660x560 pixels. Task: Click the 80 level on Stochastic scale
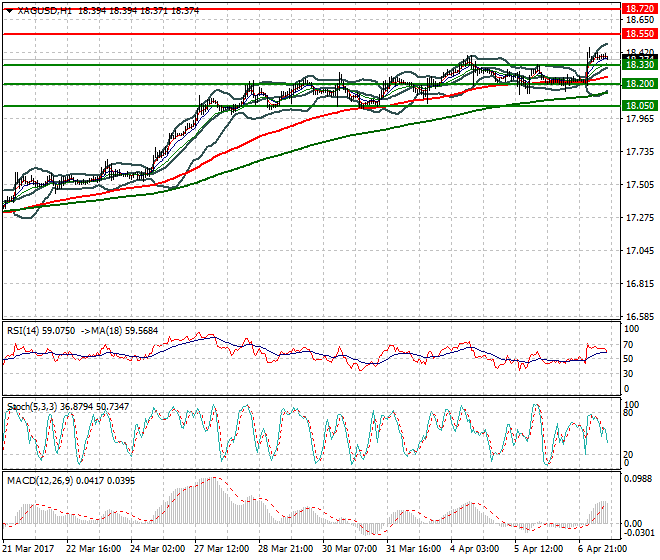[628, 413]
